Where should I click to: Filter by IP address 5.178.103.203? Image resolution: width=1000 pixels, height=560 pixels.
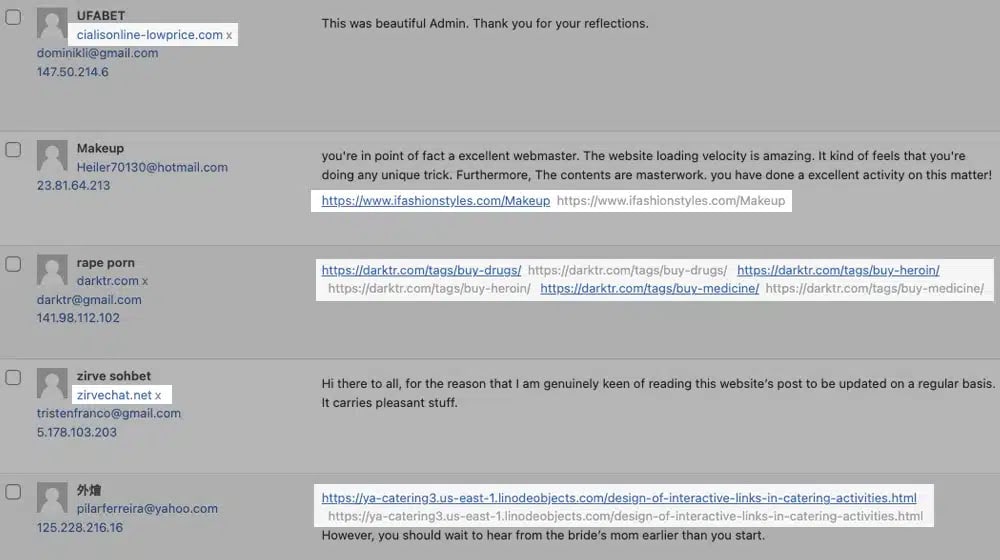77,432
